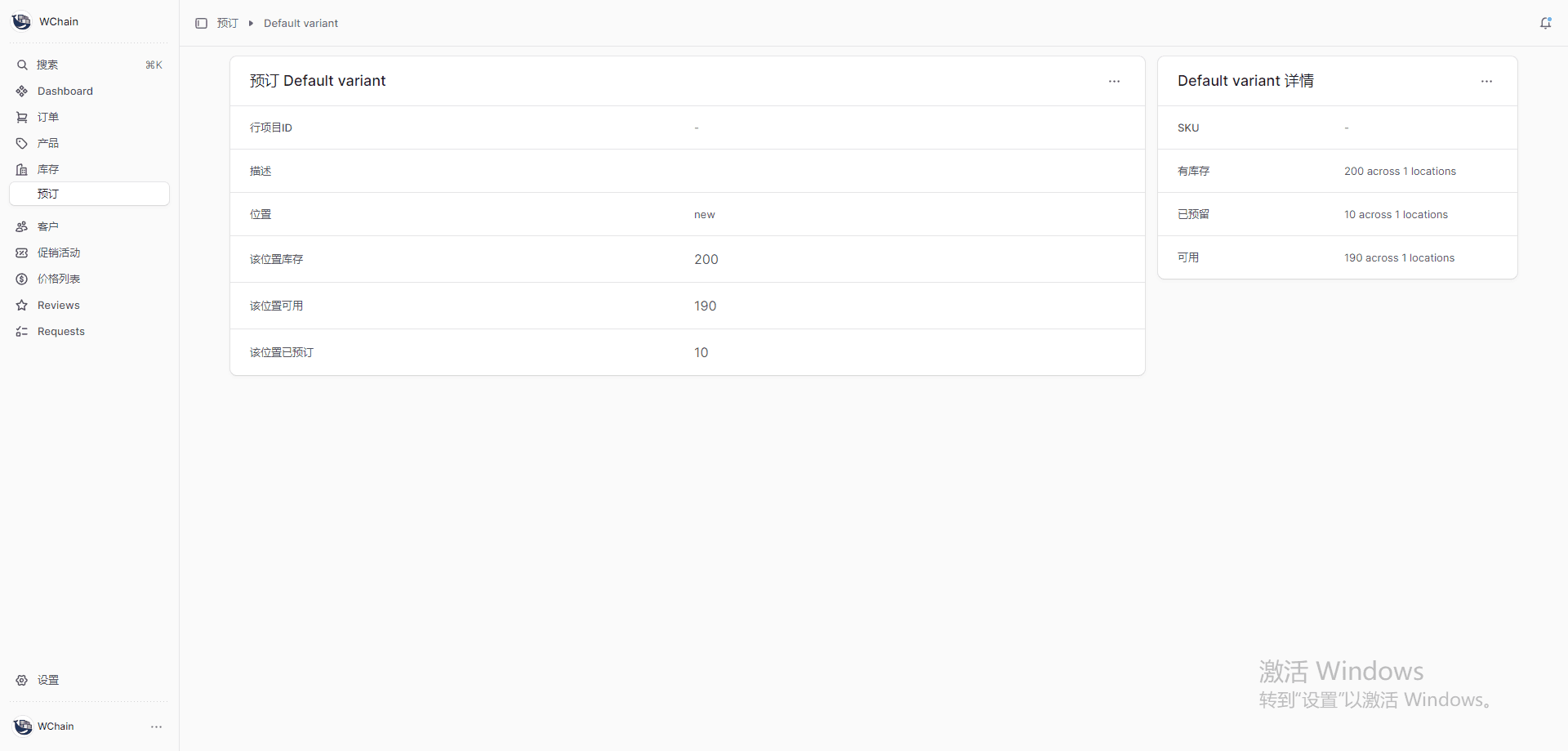The width and height of the screenshot is (1568, 751).
Task: Open the Dashboard page icon
Action: pyautogui.click(x=22, y=91)
